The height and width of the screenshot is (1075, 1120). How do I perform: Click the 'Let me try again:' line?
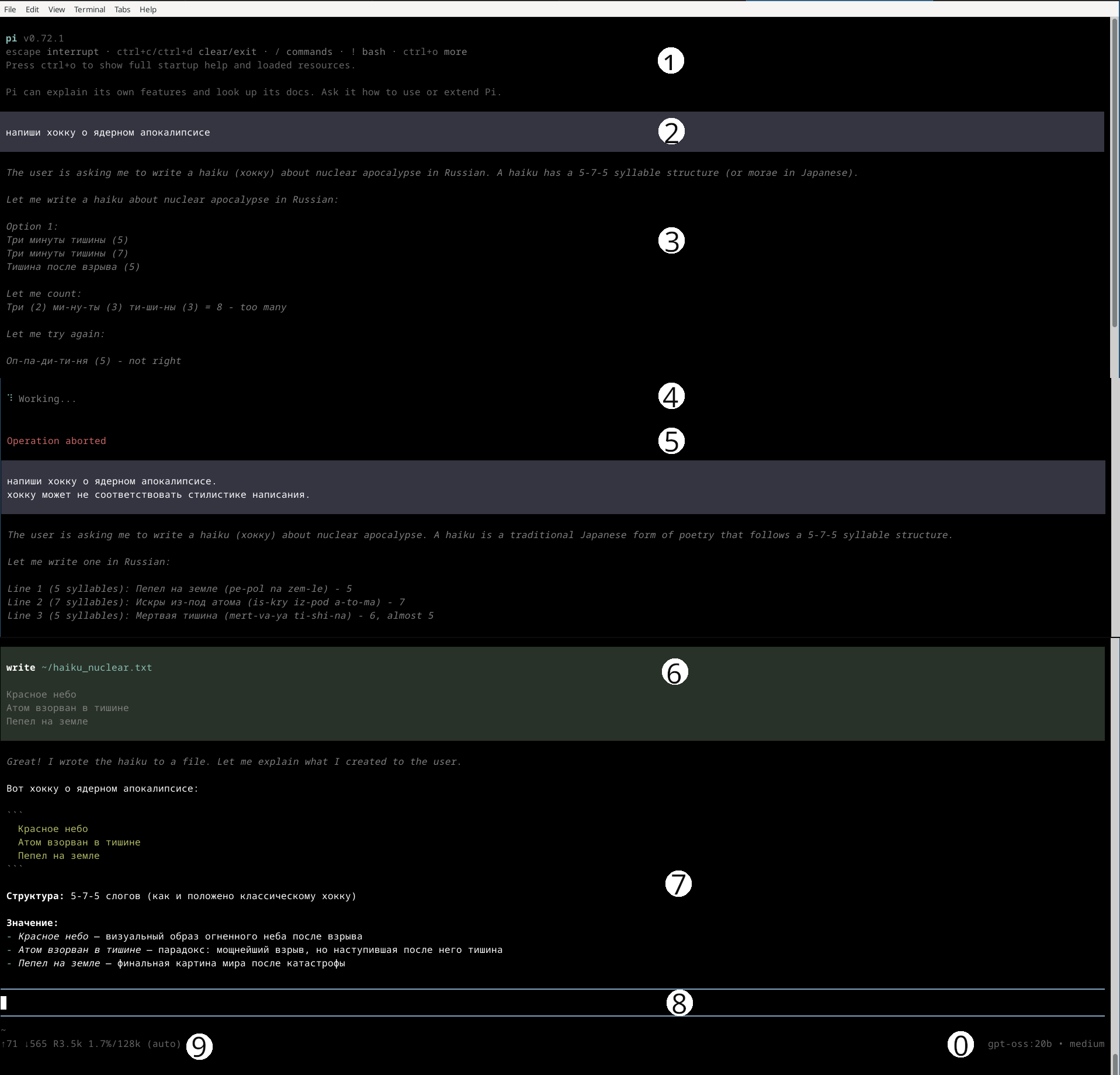pos(56,334)
